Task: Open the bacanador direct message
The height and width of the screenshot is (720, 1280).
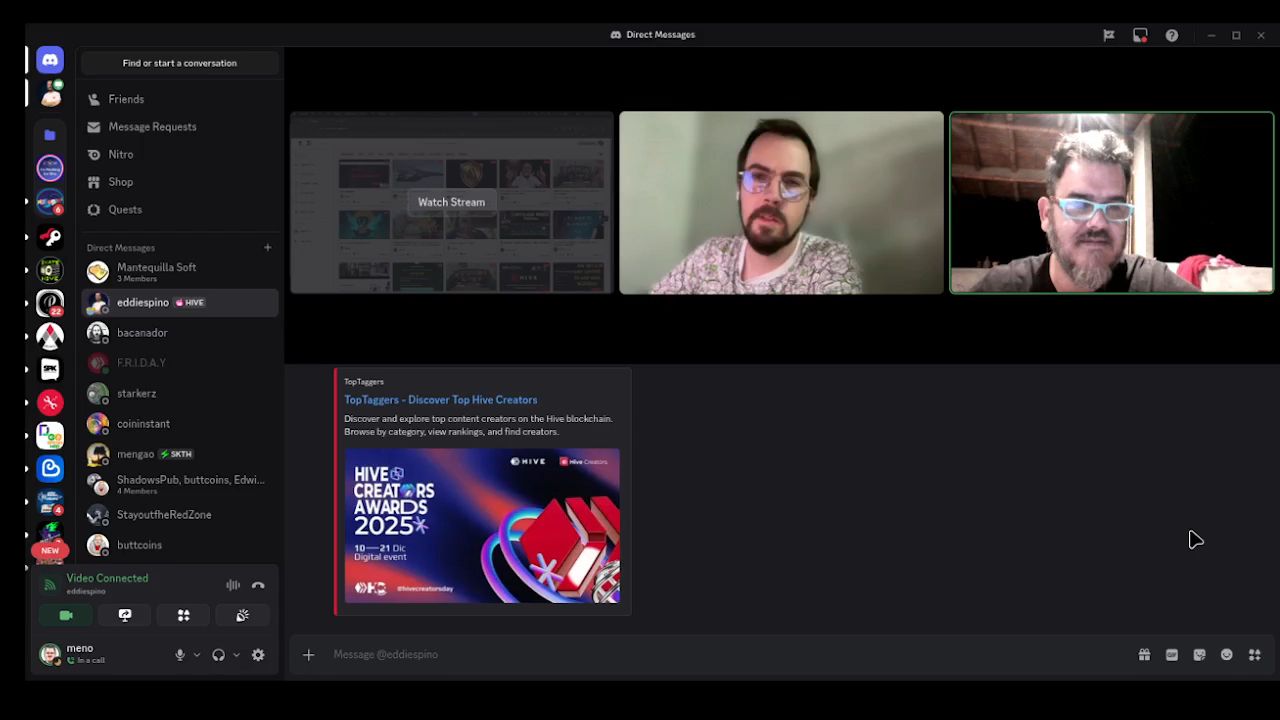Action: pyautogui.click(x=180, y=332)
